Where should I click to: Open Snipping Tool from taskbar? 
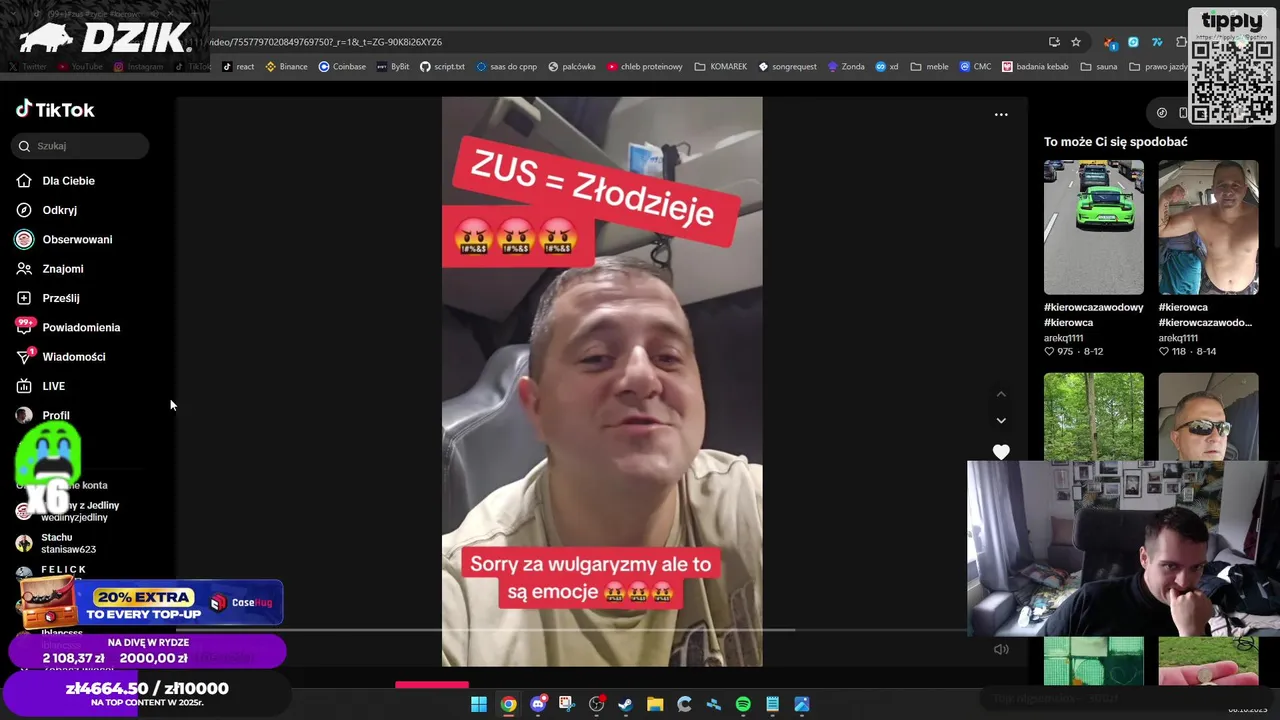(567, 704)
